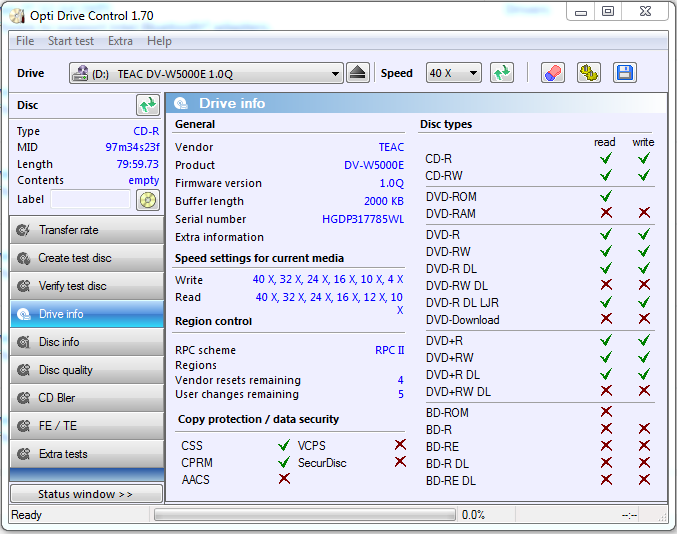This screenshot has height=534, width=677.
Task: Click the BD-ROM disc type label
Action: 447,413
